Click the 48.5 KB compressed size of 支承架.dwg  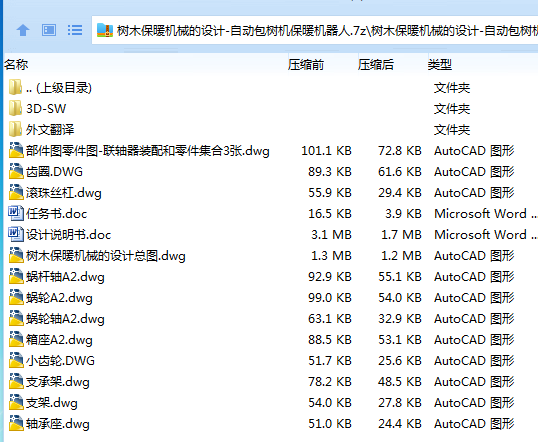point(400,382)
